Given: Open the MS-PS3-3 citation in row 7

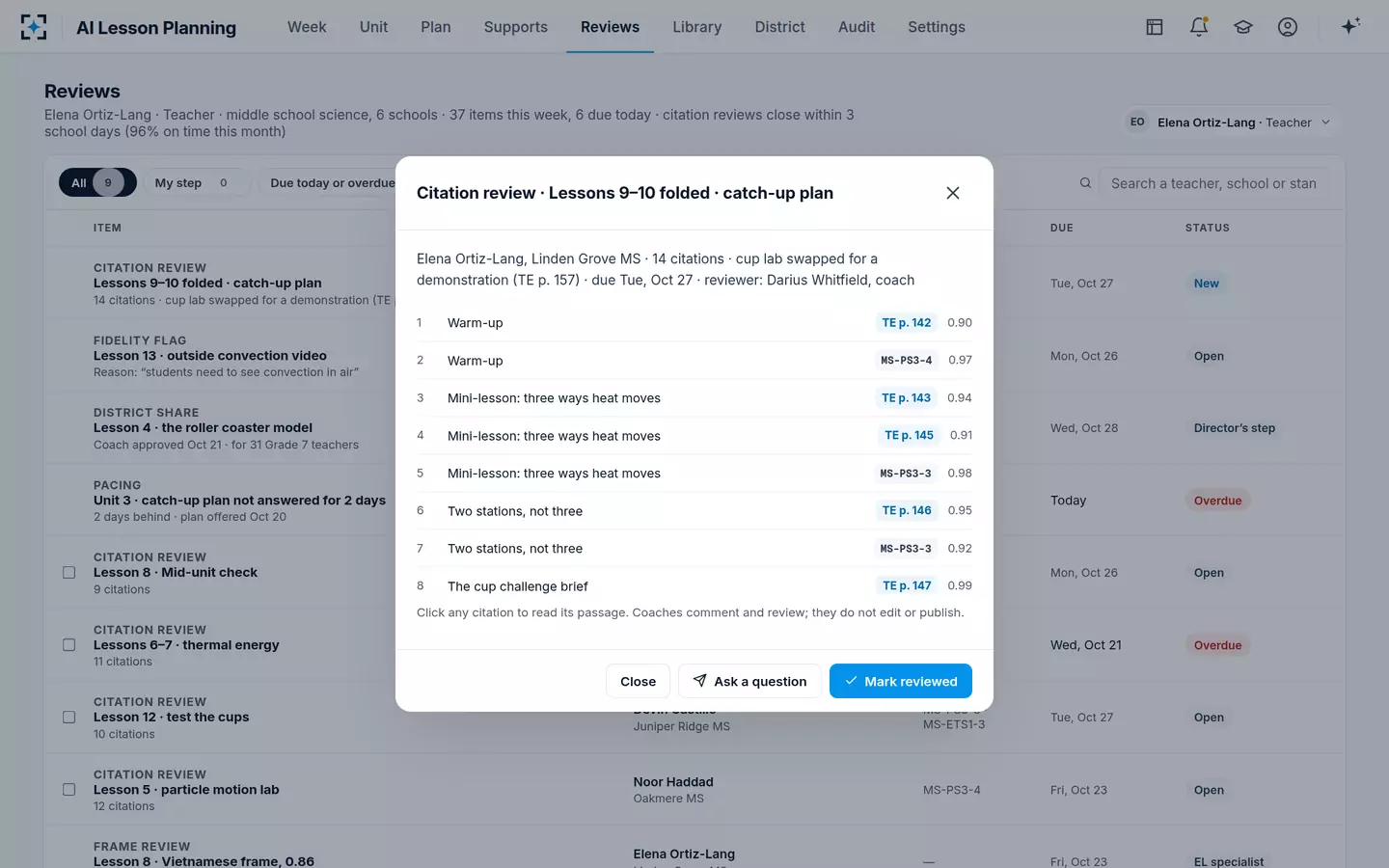Looking at the screenshot, I should (x=906, y=549).
